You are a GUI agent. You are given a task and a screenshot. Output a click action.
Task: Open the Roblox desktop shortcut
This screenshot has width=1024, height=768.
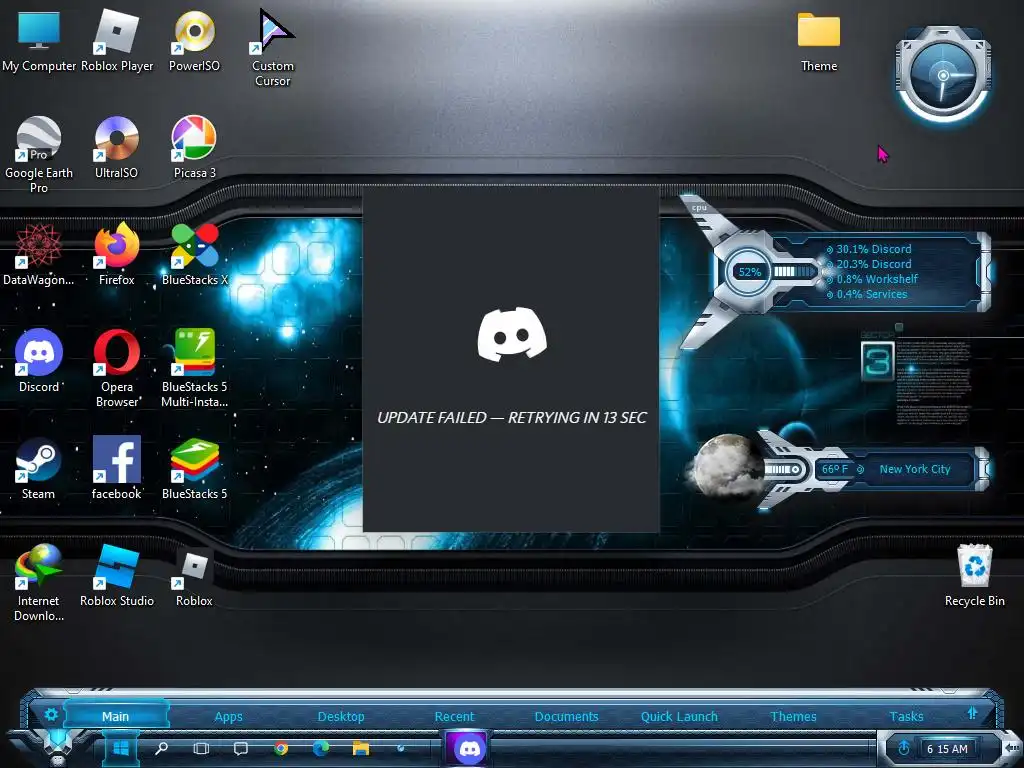tap(194, 577)
